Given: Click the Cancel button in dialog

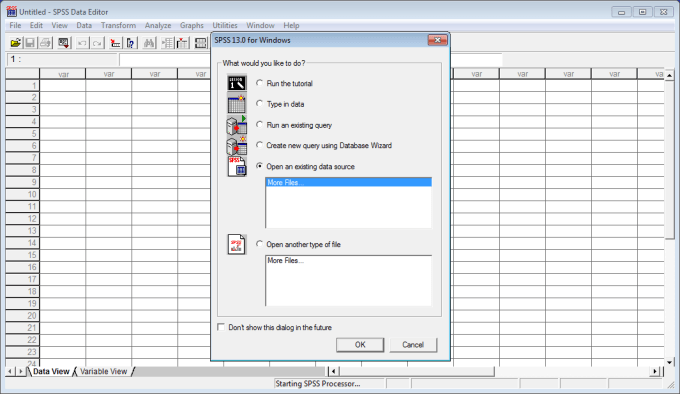Looking at the screenshot, I should pyautogui.click(x=413, y=345).
